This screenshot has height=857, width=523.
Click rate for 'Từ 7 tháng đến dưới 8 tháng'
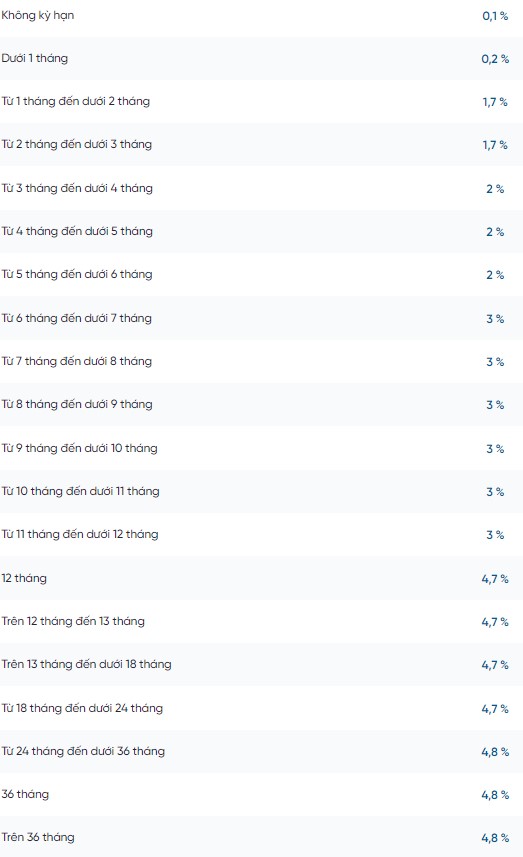pos(495,362)
